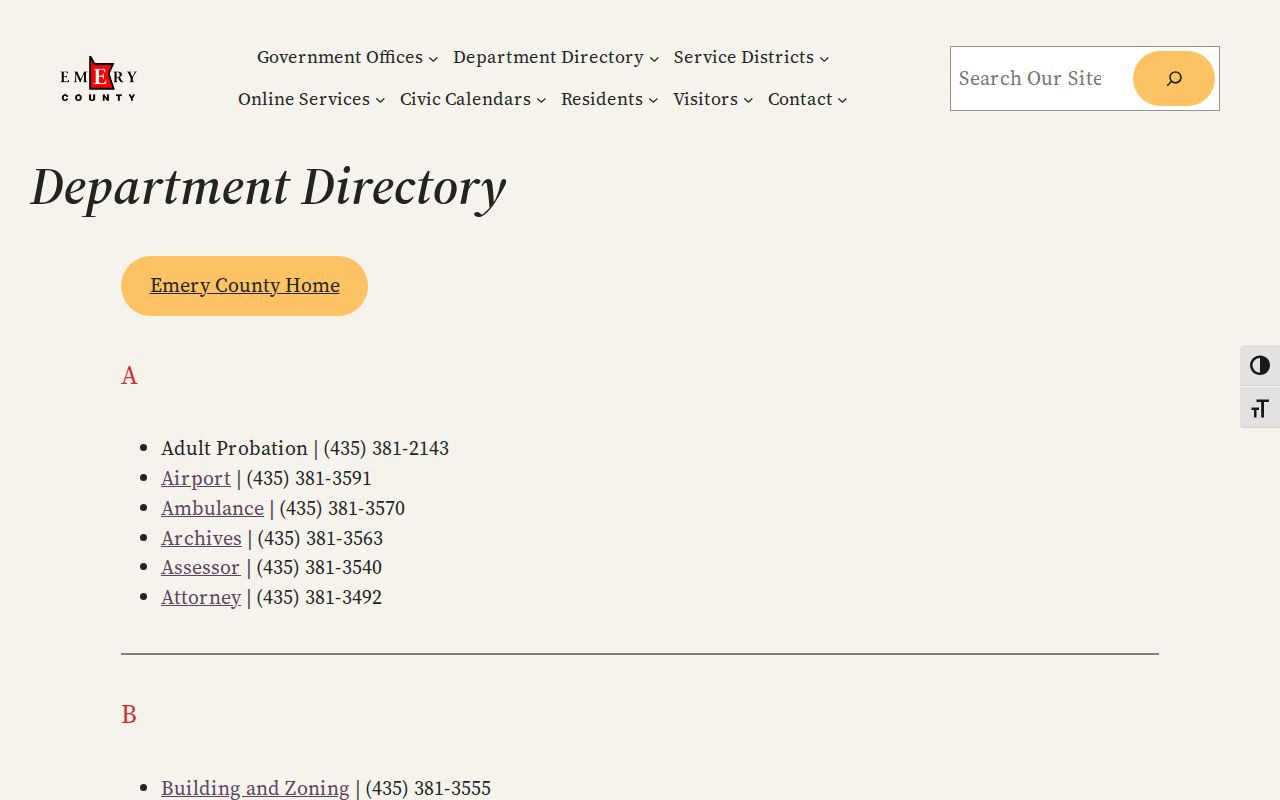Open the Government Offices menu item
Image resolution: width=1280 pixels, height=800 pixels.
(340, 57)
